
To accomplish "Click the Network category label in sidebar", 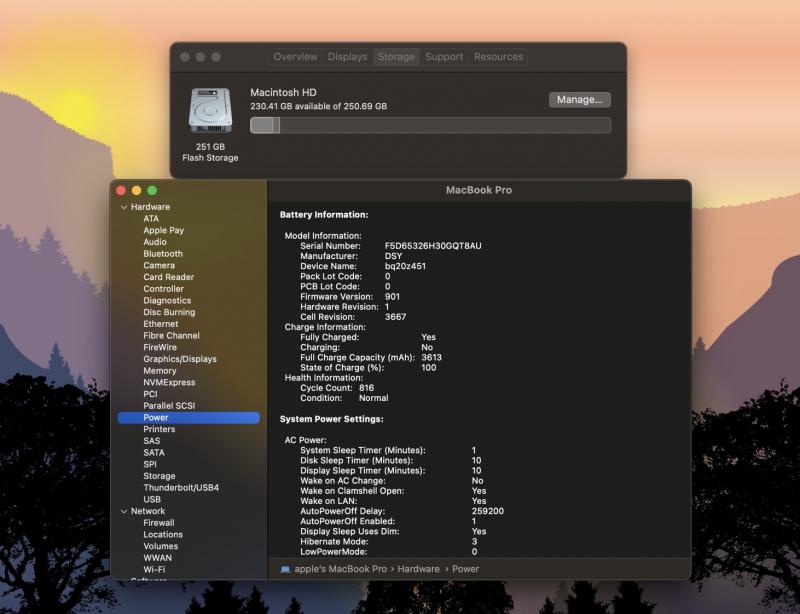I will pyautogui.click(x=147, y=511).
